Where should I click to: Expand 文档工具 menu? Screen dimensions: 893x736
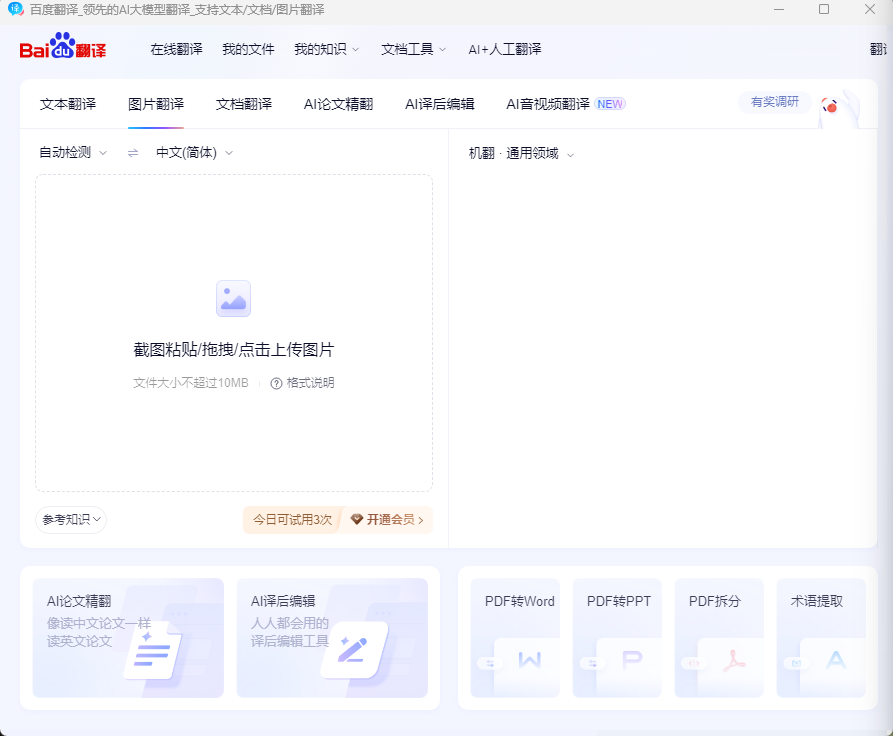coord(413,50)
